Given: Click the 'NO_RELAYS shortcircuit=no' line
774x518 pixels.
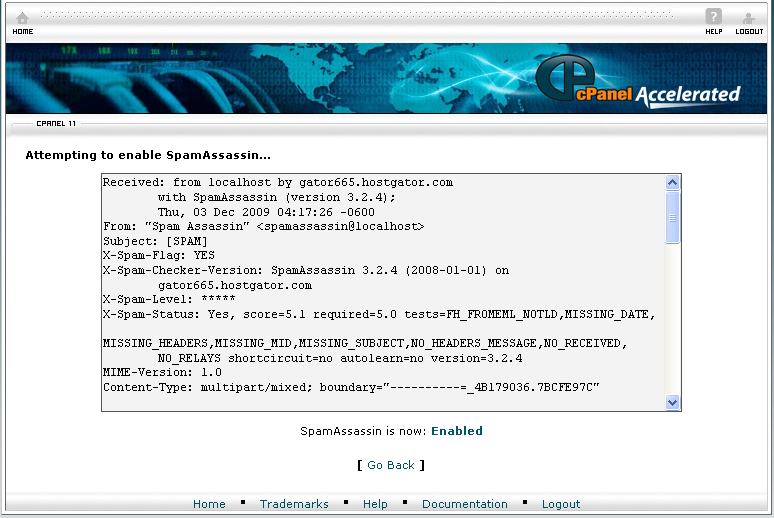Looking at the screenshot, I should [x=340, y=358].
